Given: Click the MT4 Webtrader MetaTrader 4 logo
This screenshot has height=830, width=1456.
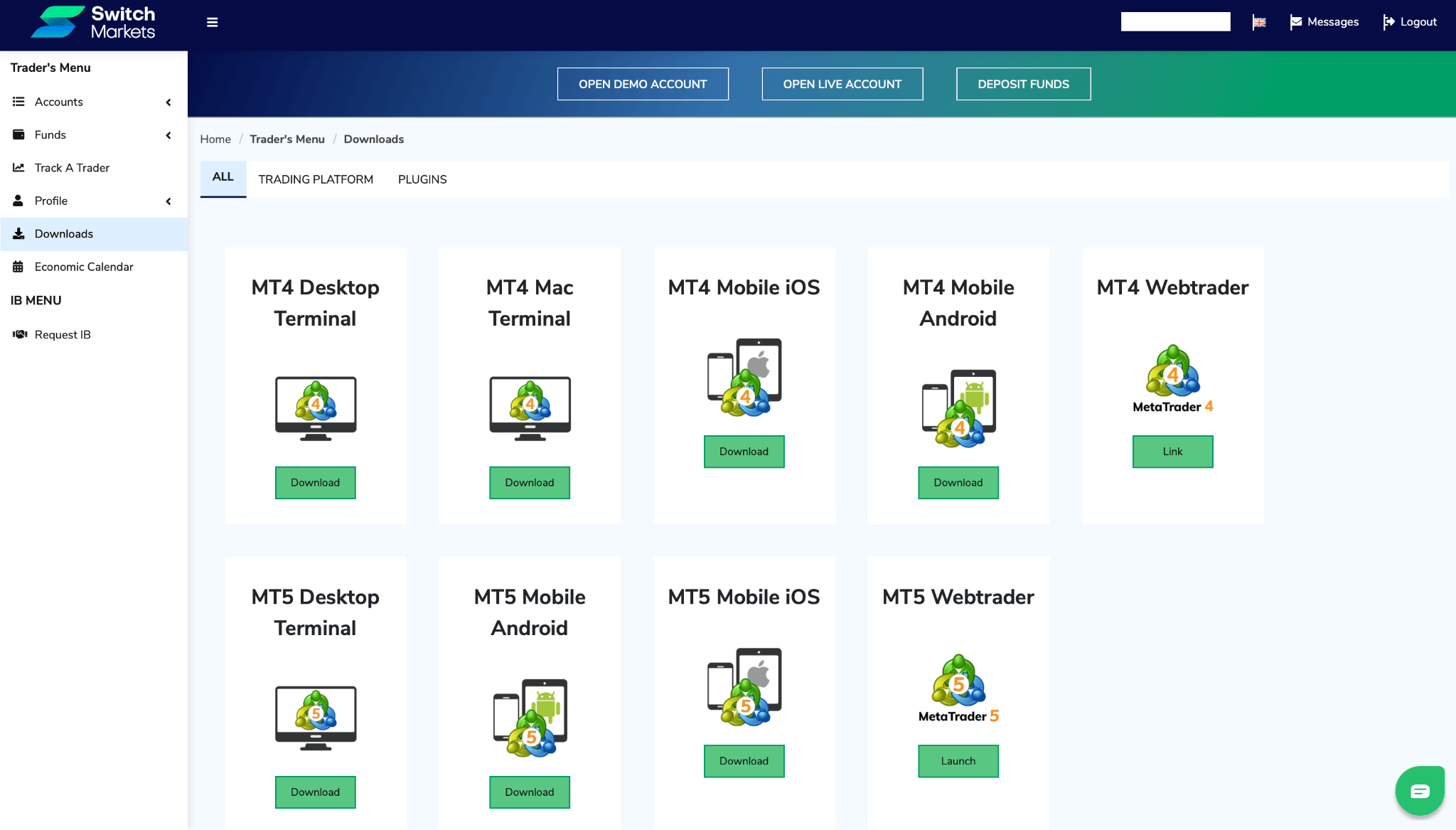Looking at the screenshot, I should click(1172, 379).
